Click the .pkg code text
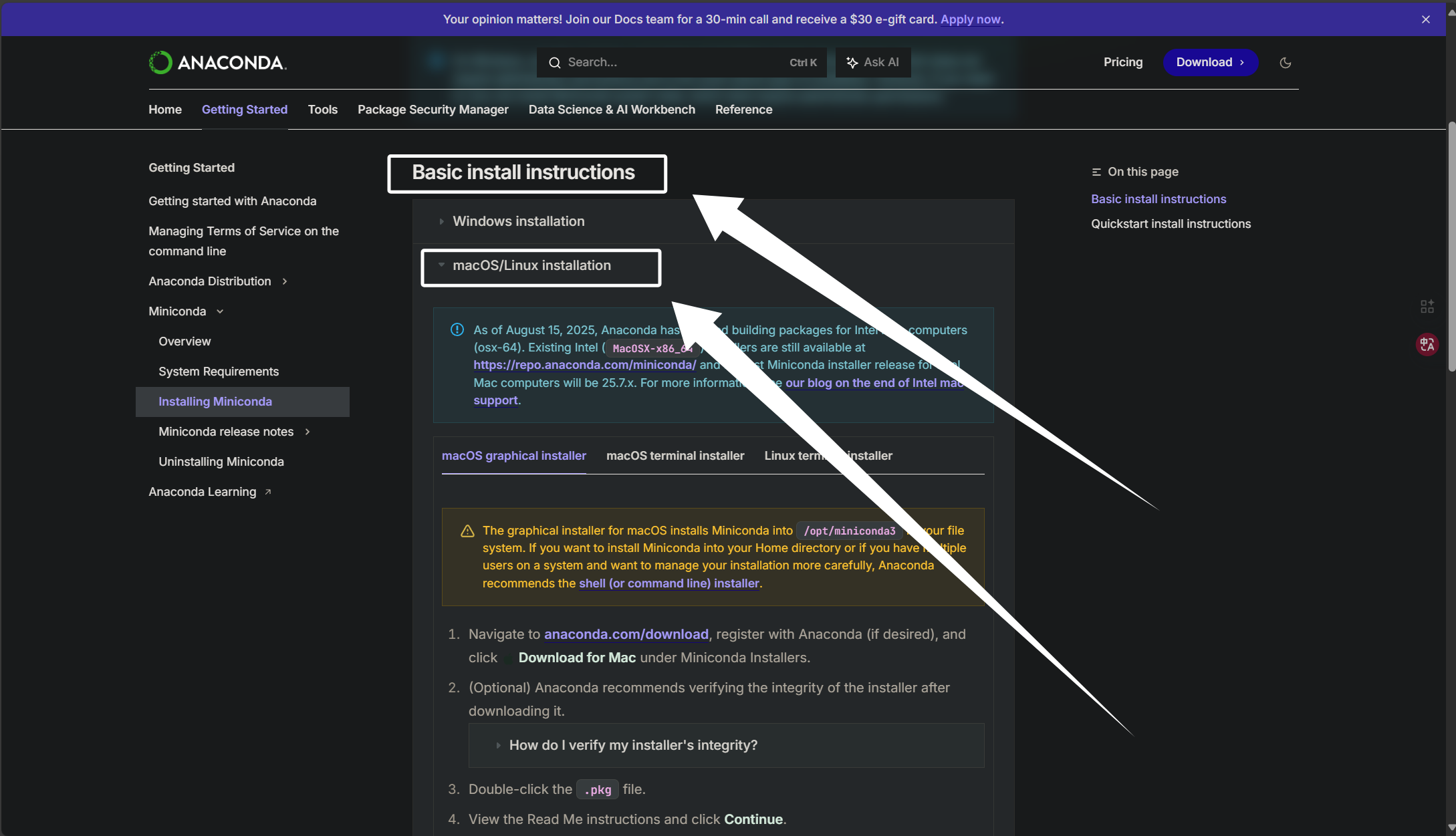Screen dimensions: 1456x836 click(x=598, y=790)
